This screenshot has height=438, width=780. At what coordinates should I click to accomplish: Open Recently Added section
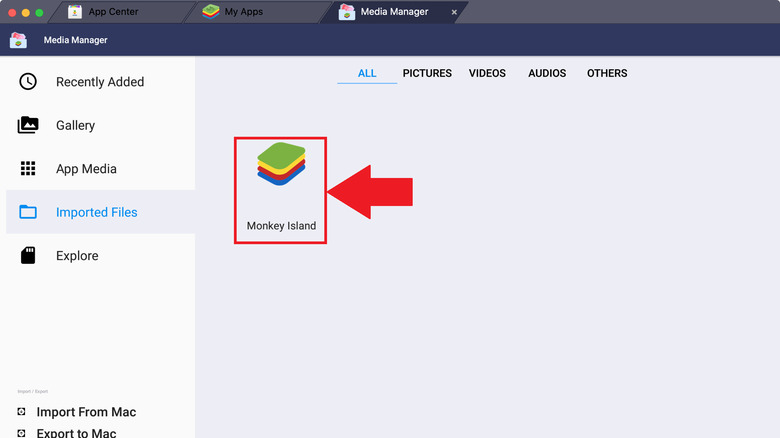pyautogui.click(x=100, y=82)
